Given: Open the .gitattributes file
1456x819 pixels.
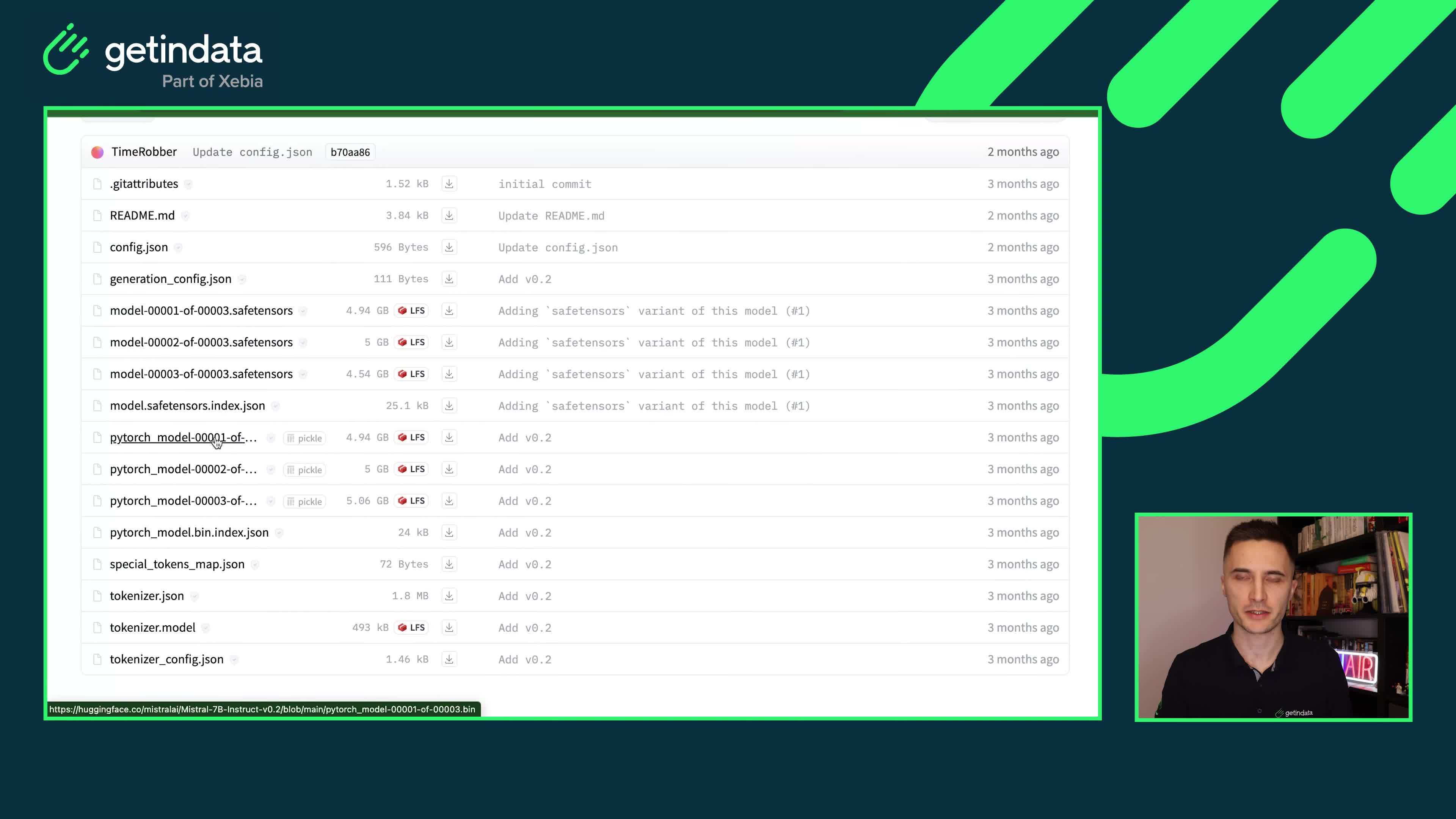Looking at the screenshot, I should 144,184.
